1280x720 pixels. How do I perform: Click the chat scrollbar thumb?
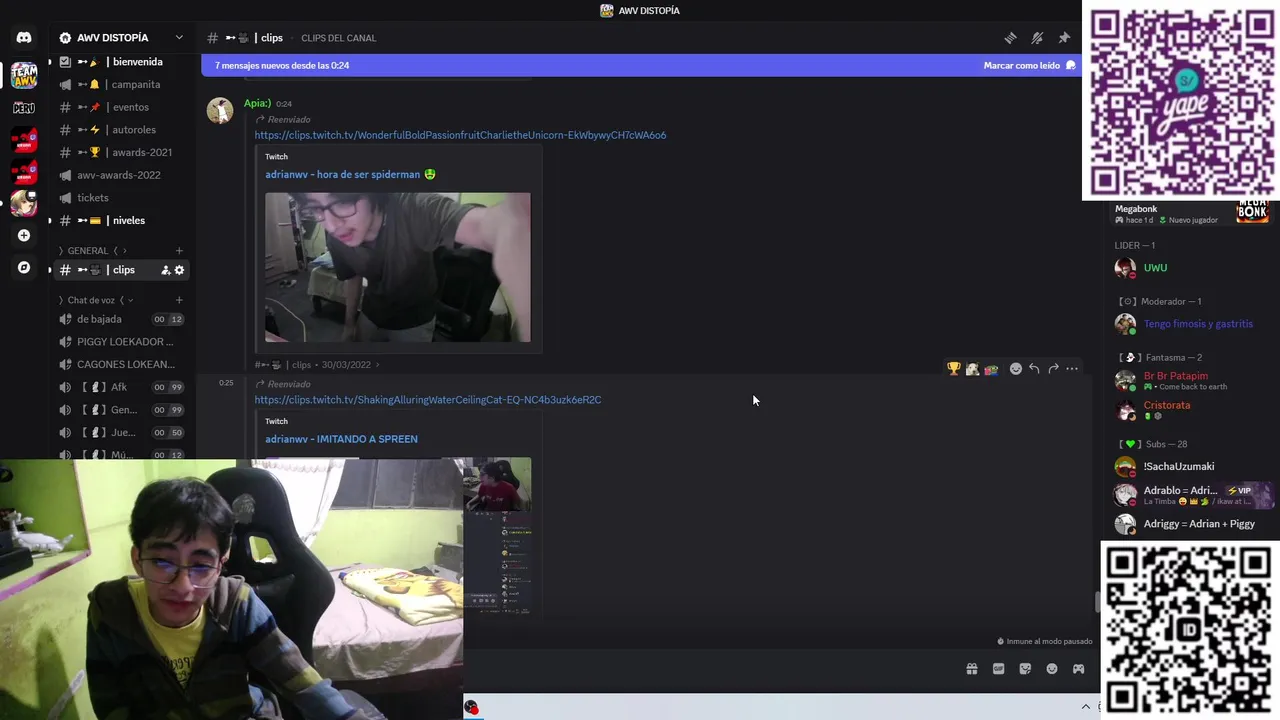pyautogui.click(x=1096, y=602)
